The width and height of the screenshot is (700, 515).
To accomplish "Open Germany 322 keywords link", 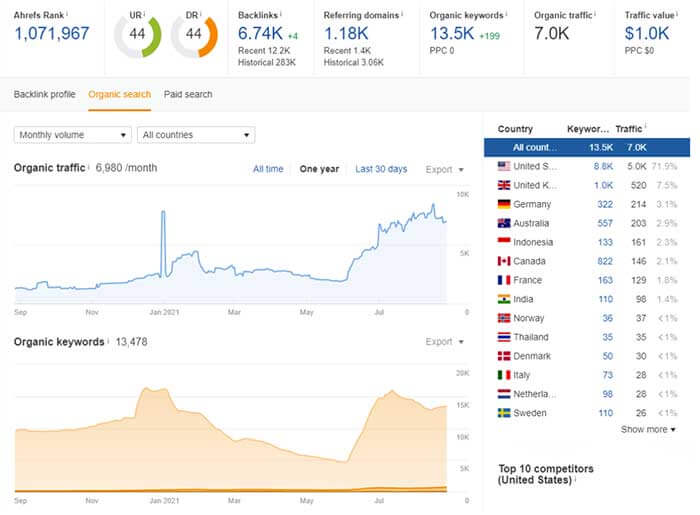I will (x=605, y=204).
